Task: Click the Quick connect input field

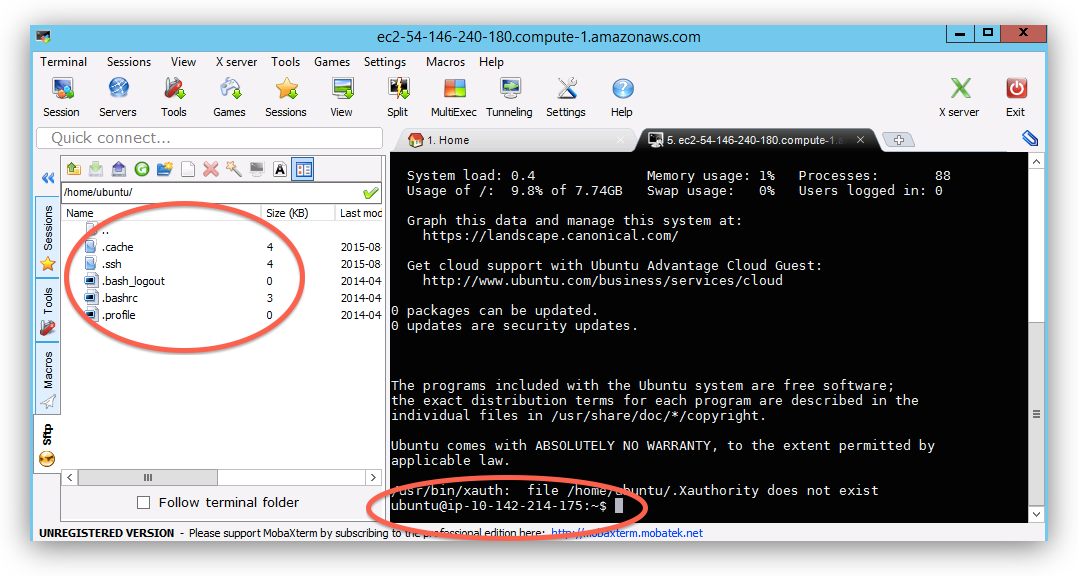Action: pyautogui.click(x=210, y=138)
